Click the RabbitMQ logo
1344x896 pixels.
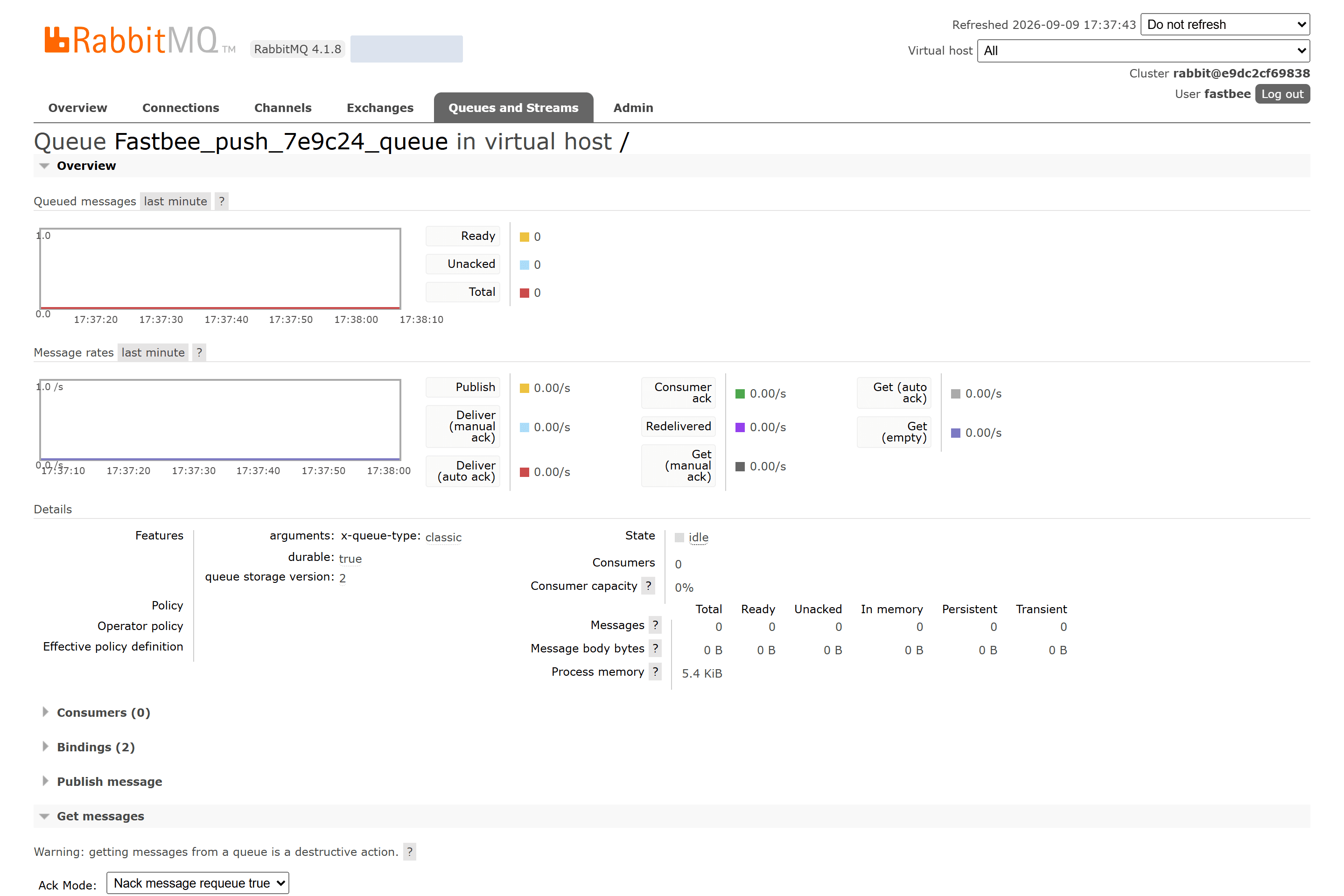(x=140, y=40)
